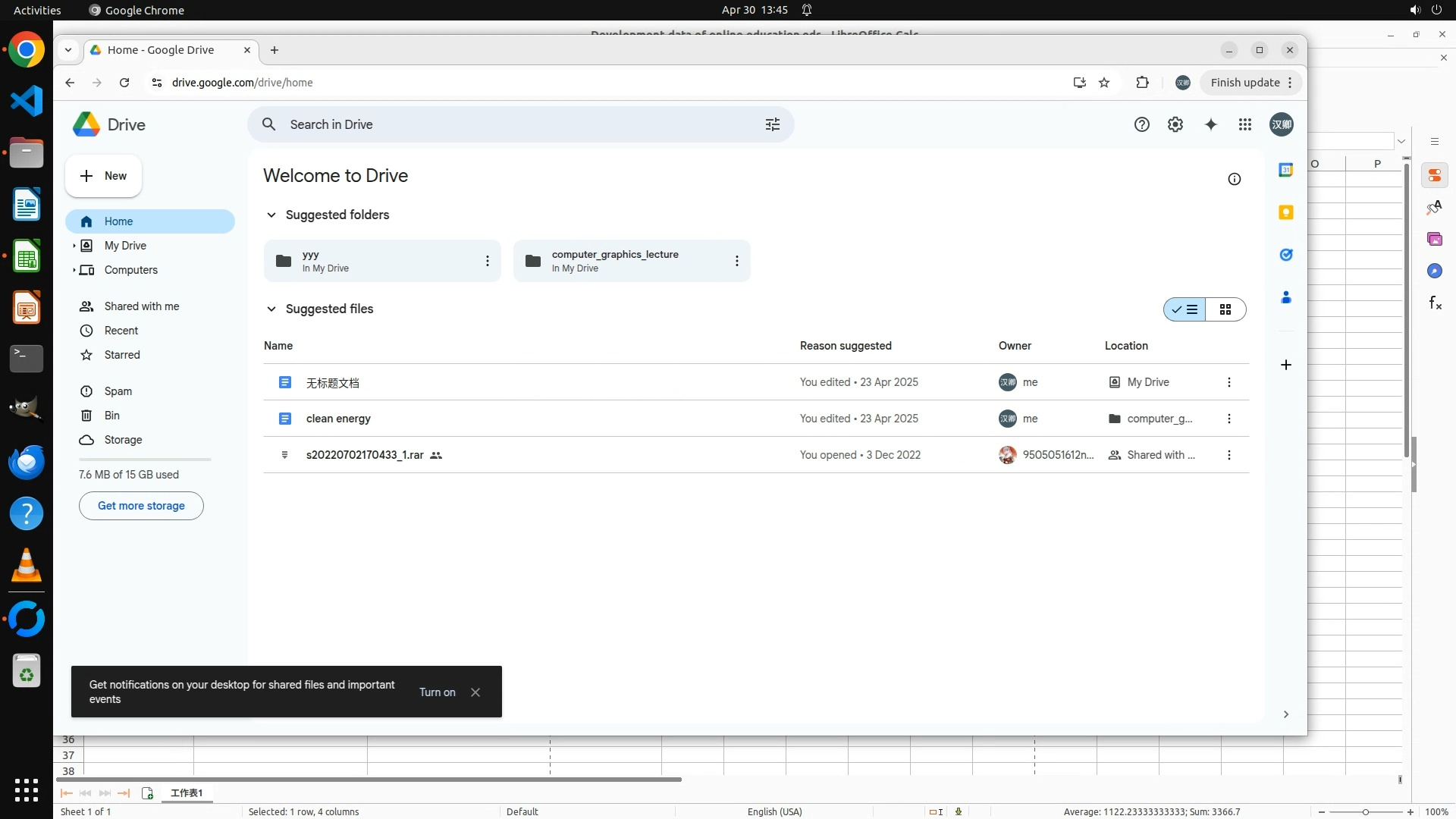Open the Shared with me section
Viewport: 1456px width, 819px height.
(141, 306)
